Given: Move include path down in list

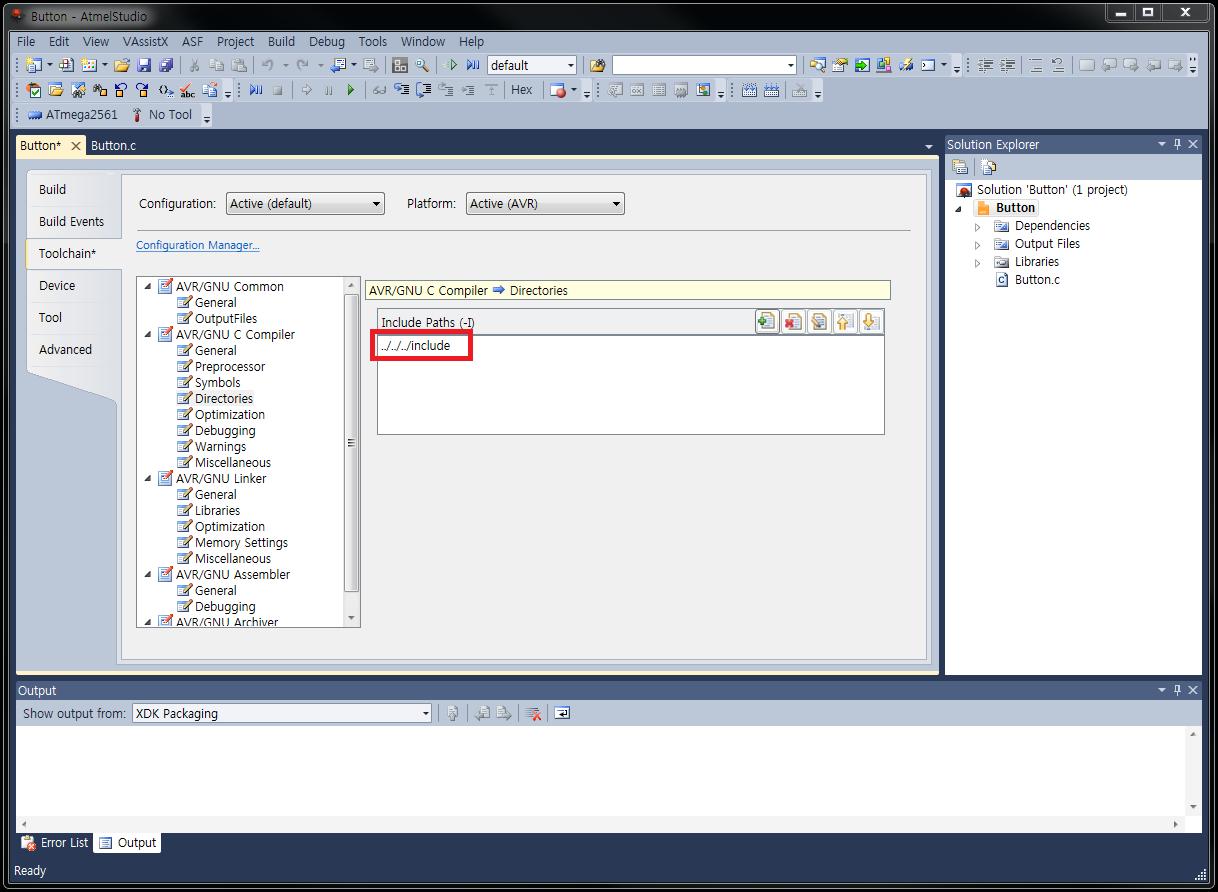Looking at the screenshot, I should coord(870,321).
